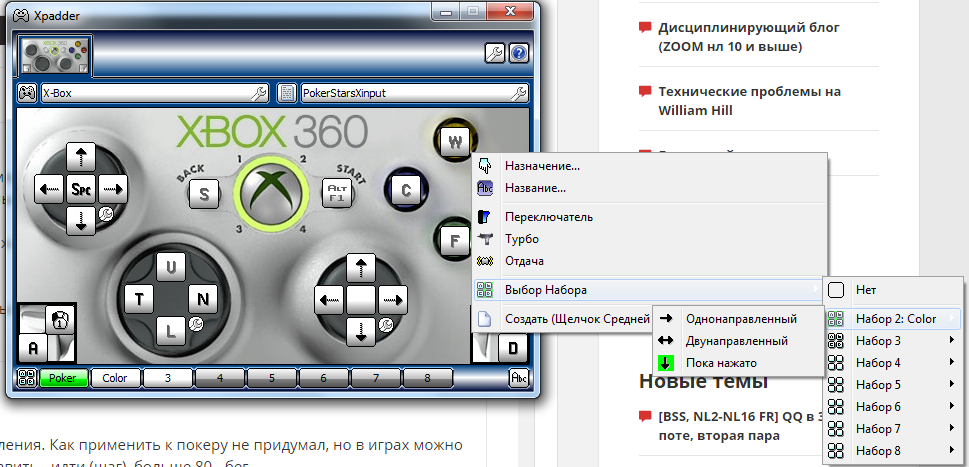Click the right stick down arrow

tap(361, 332)
